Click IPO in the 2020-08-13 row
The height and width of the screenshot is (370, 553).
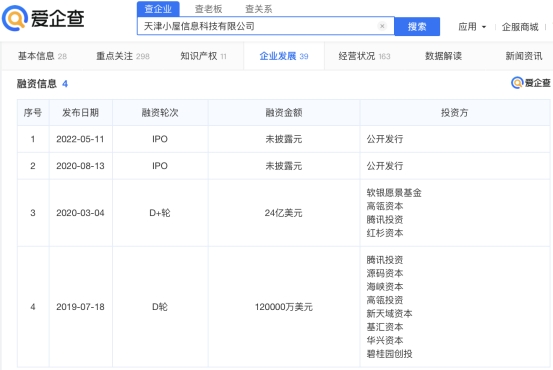click(x=160, y=166)
